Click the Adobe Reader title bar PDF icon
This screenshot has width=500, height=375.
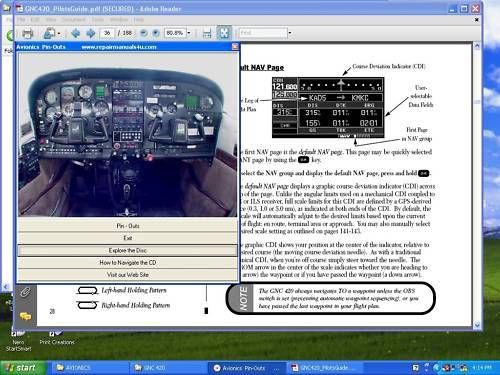click(20, 9)
